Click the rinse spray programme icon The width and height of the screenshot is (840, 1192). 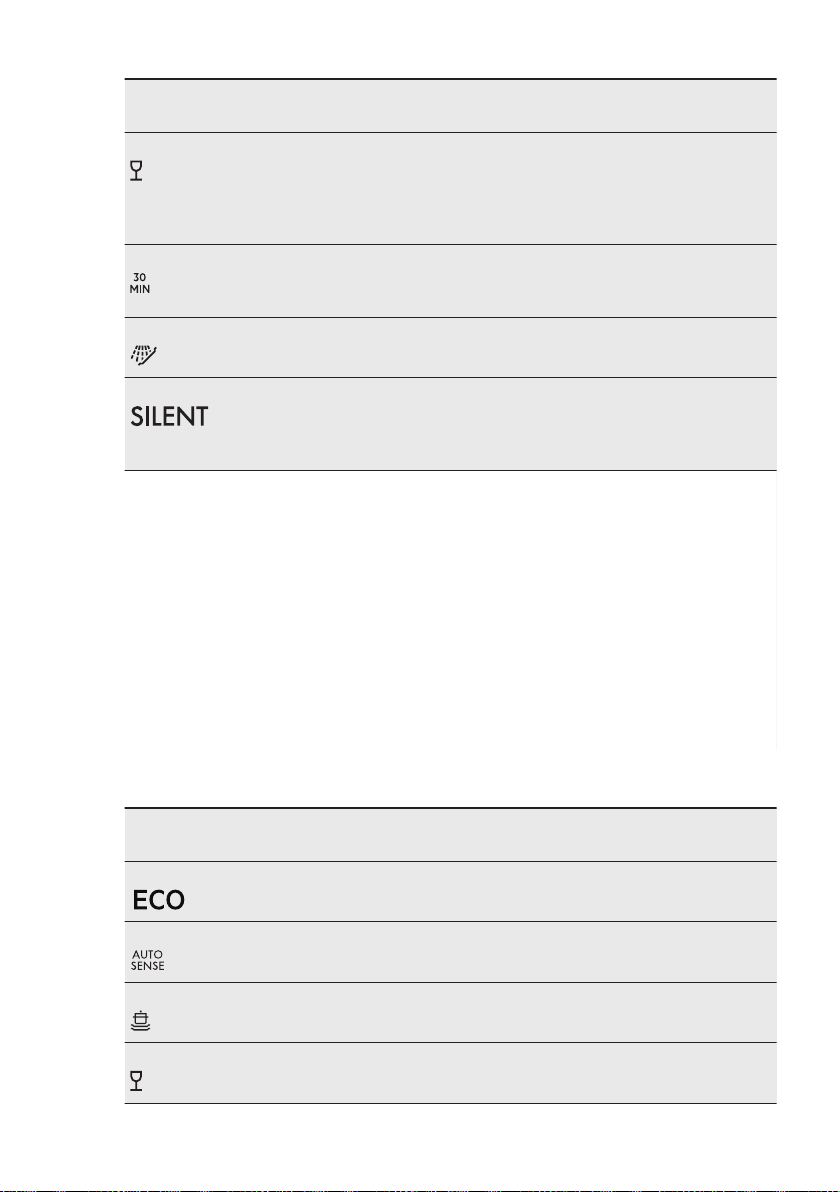(143, 354)
